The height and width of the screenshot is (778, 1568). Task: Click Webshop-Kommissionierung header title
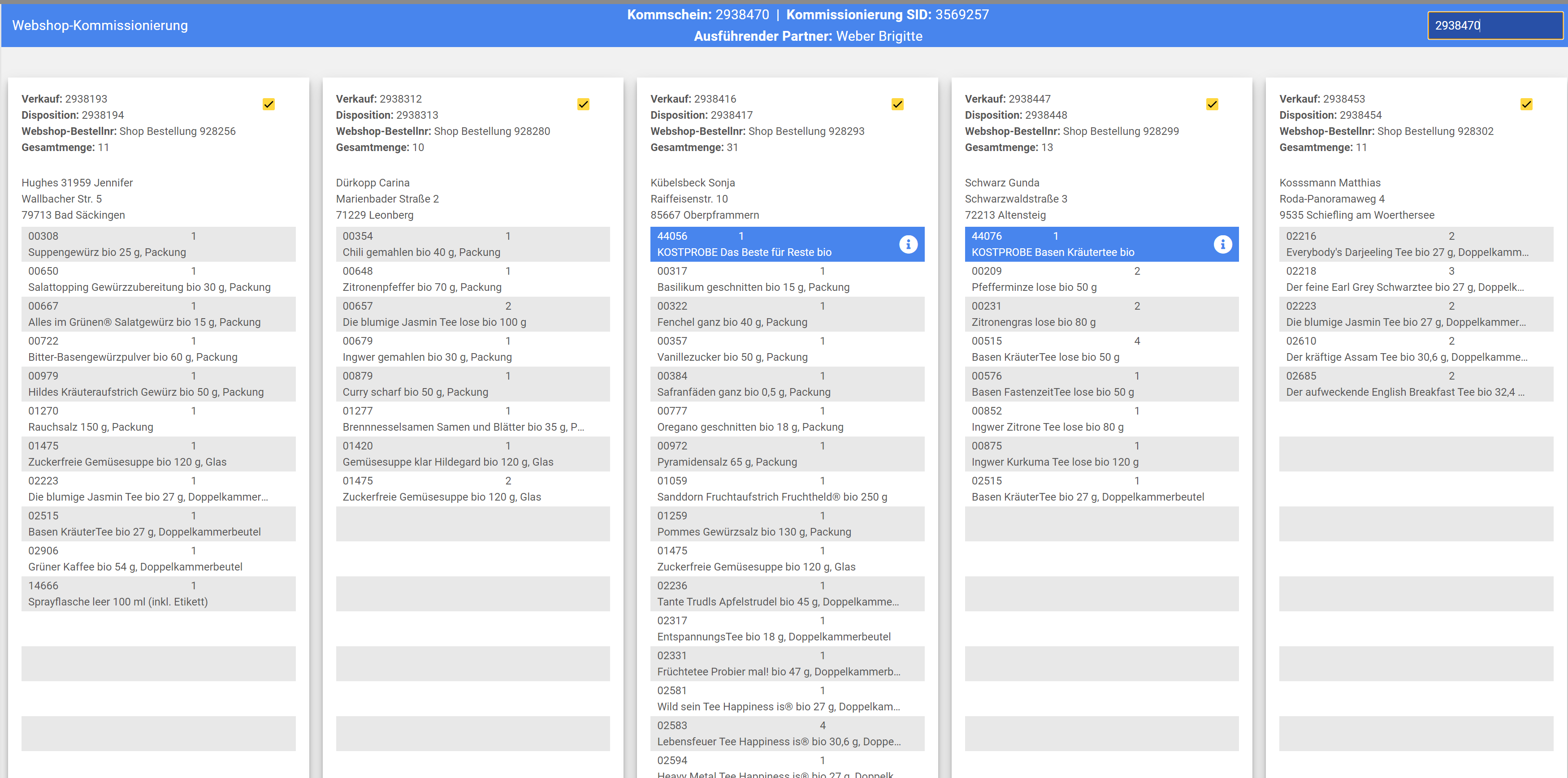click(100, 26)
